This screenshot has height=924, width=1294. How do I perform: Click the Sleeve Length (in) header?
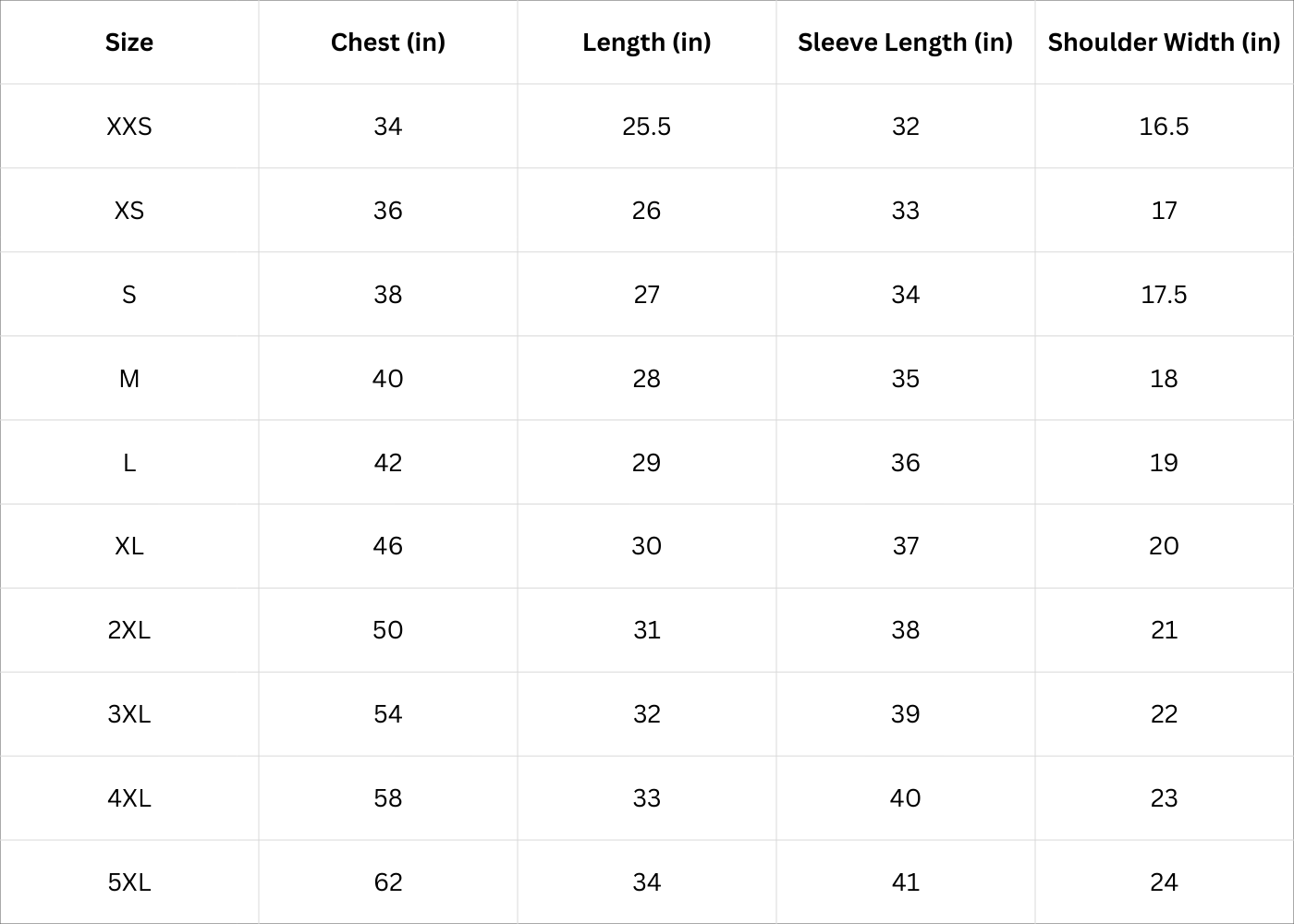tap(905, 43)
